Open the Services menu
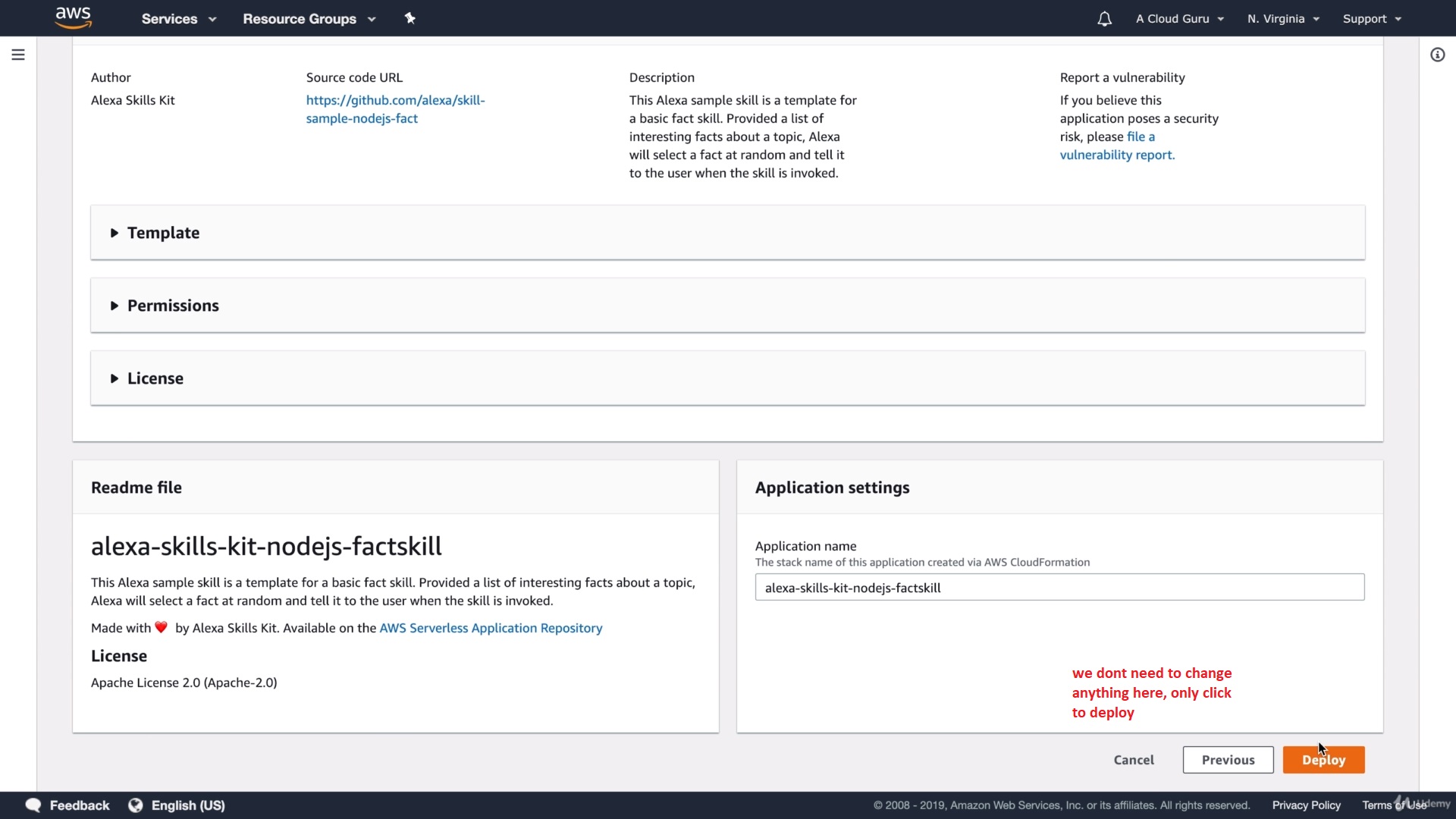Viewport: 1456px width, 819px height. click(178, 19)
